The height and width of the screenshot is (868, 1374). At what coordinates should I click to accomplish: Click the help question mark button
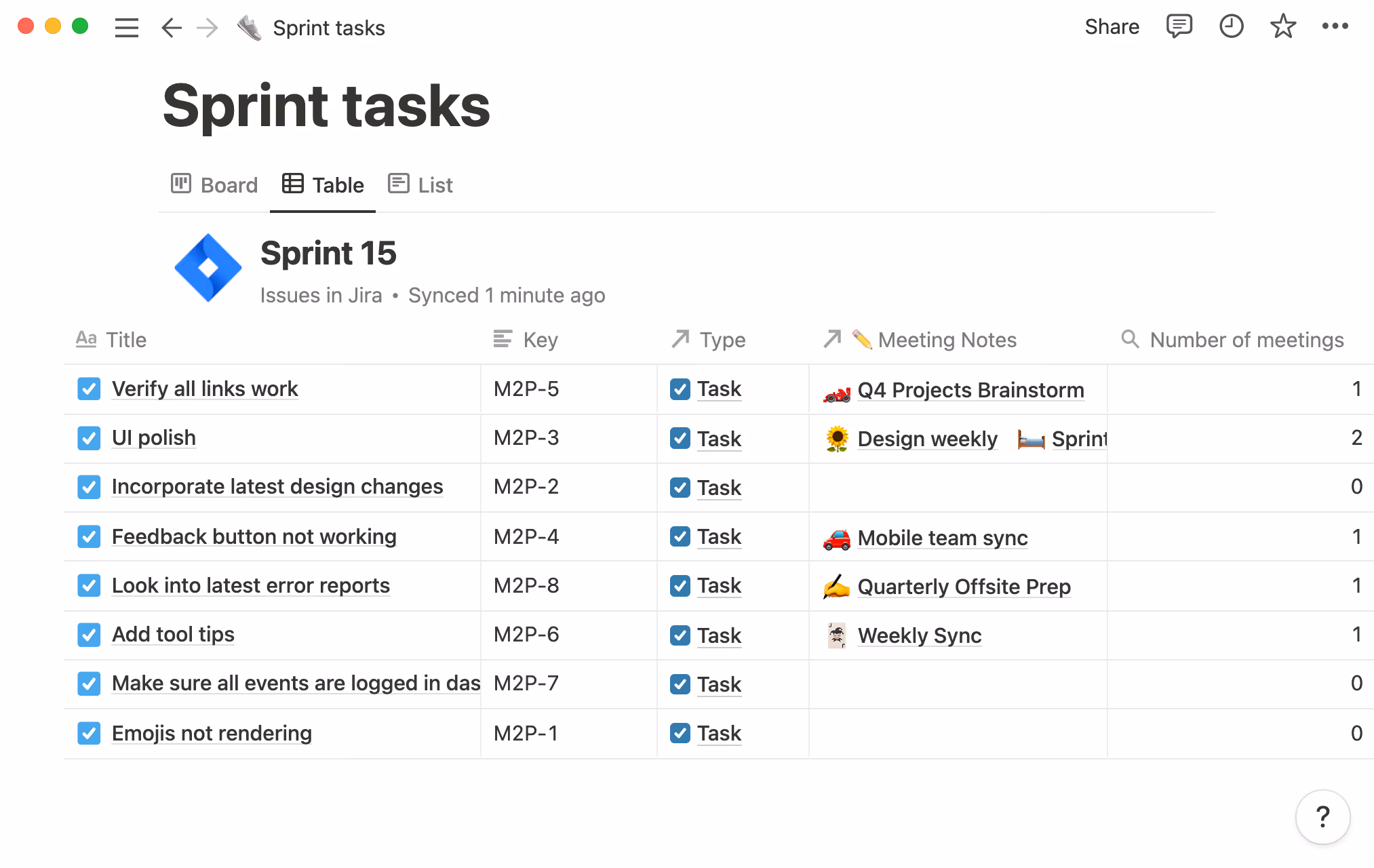coord(1323,817)
